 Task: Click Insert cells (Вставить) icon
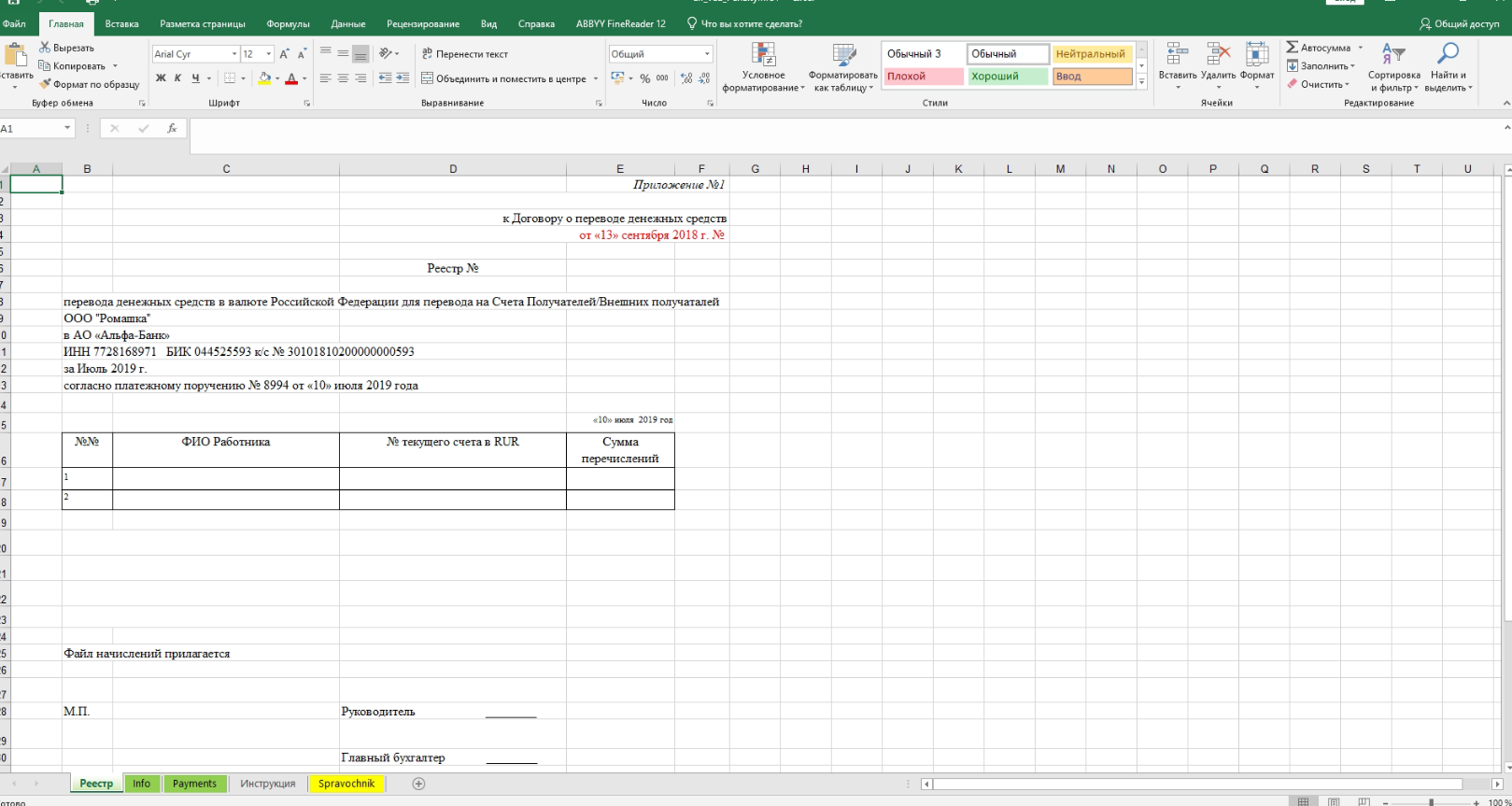point(1177,54)
